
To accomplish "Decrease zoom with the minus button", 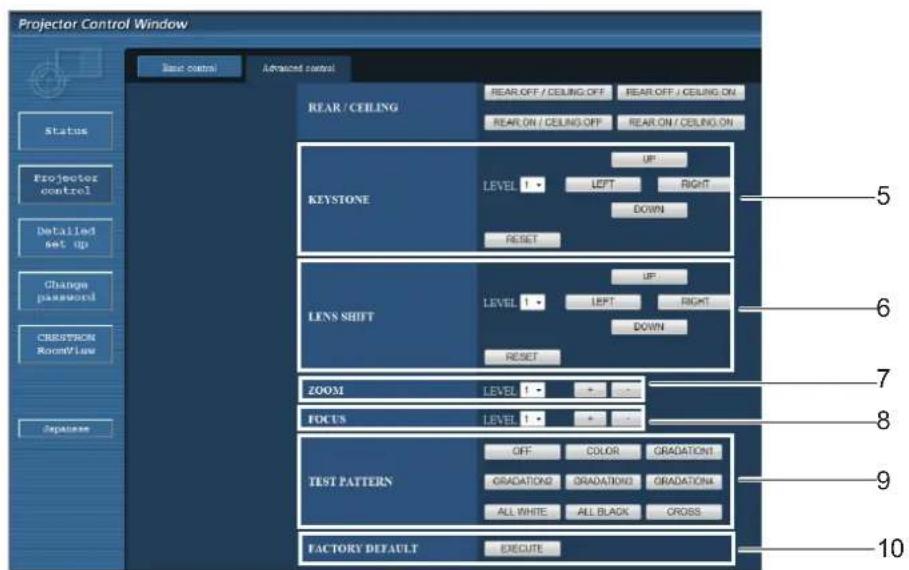I will pyautogui.click(x=627, y=390).
